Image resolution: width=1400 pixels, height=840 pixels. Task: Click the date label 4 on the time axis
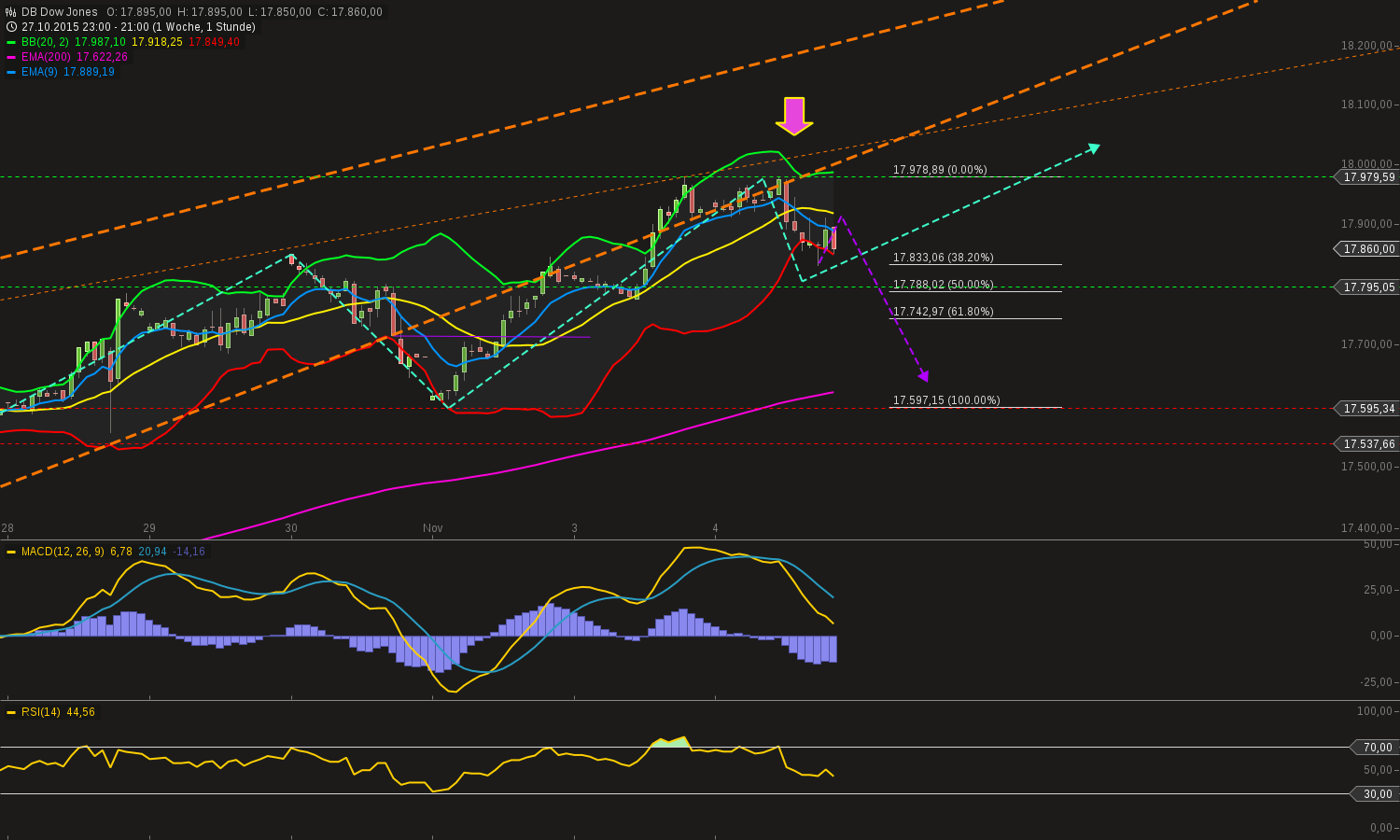tap(716, 528)
